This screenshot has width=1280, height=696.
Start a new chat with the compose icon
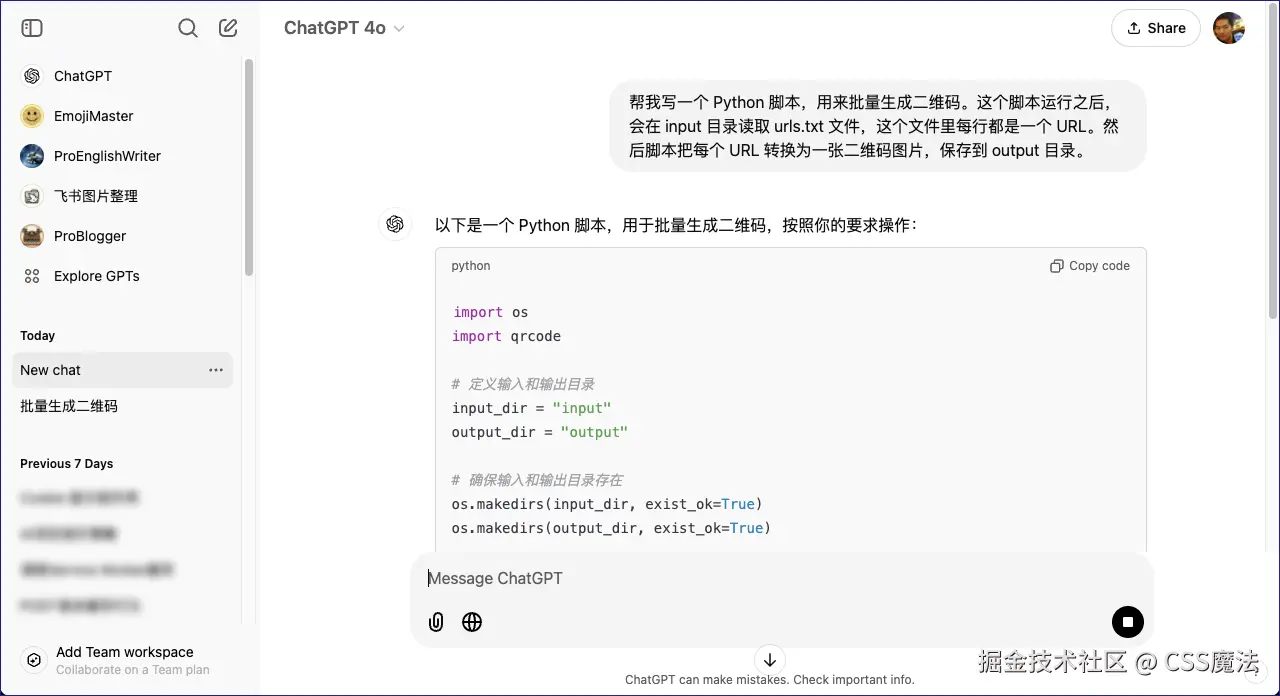228,28
